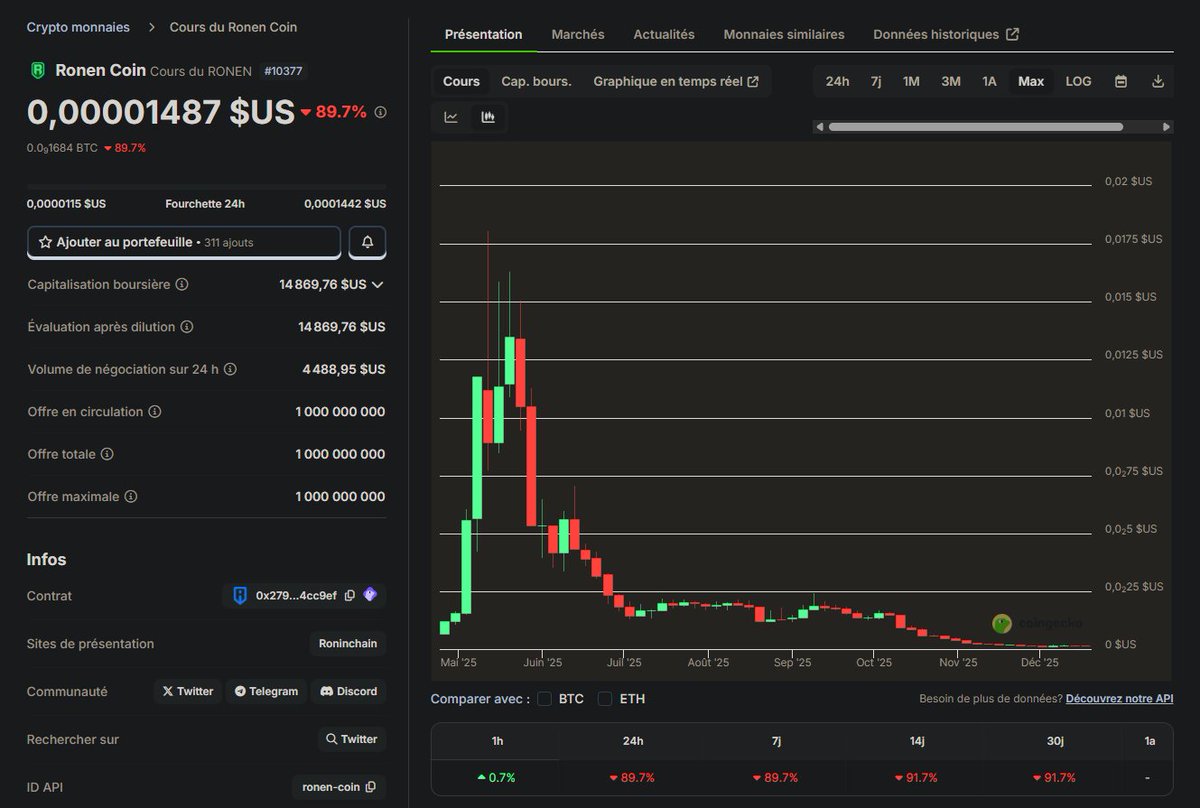
Task: Click the Cours du Ronen Coin breadcrumb
Action: [x=233, y=27]
